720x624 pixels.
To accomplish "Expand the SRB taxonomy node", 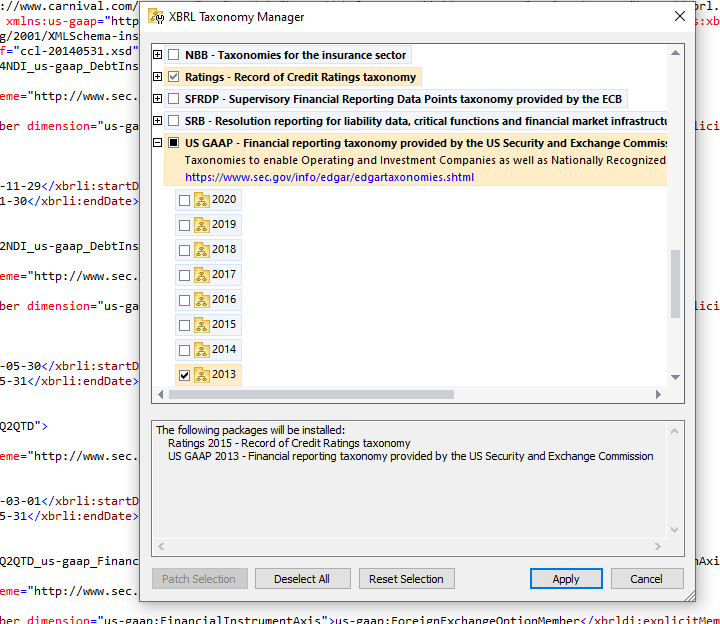I will click(x=157, y=121).
